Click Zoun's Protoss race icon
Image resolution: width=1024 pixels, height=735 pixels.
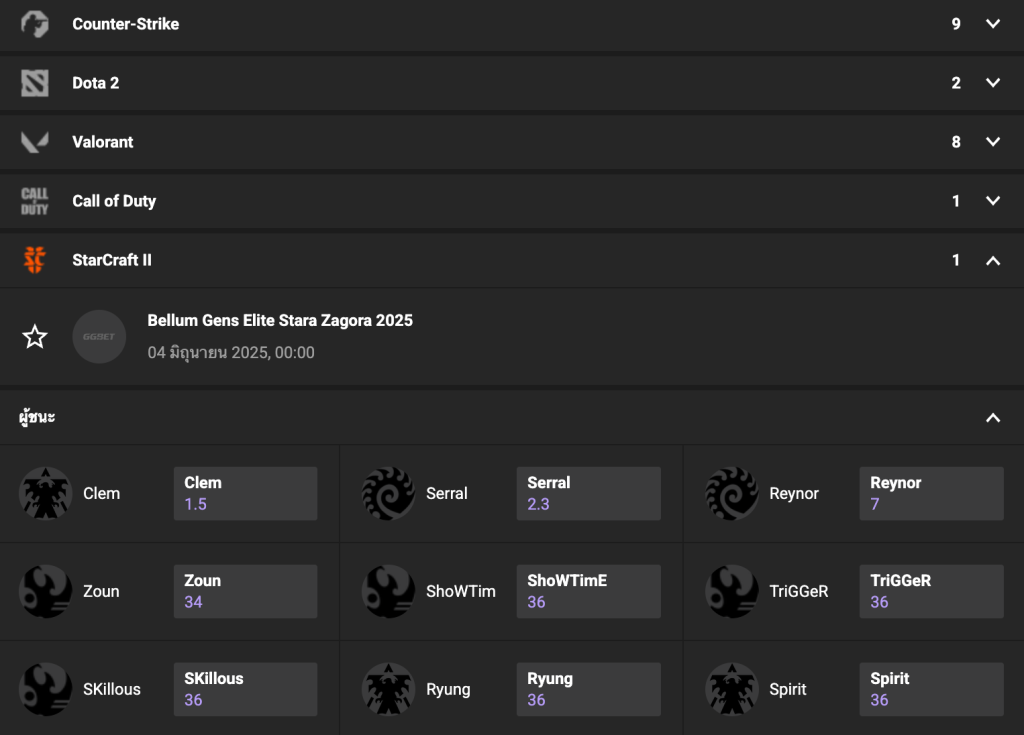[x=45, y=591]
